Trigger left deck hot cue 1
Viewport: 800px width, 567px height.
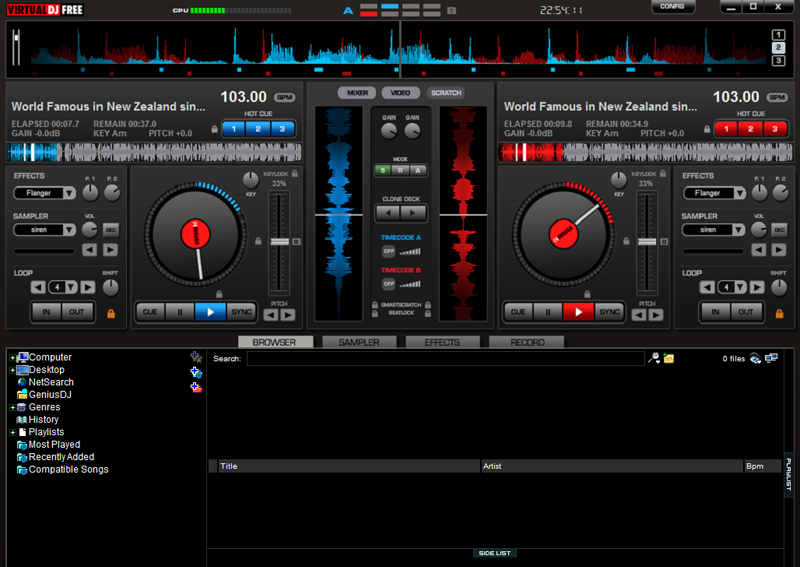pyautogui.click(x=234, y=129)
